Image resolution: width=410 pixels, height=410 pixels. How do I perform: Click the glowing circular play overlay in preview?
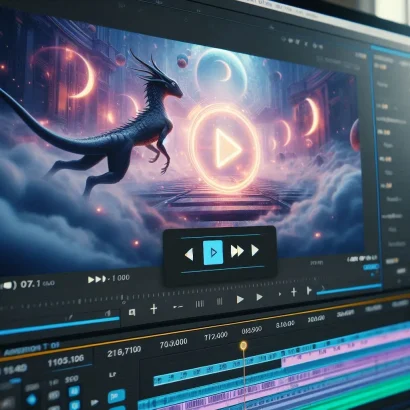coord(224,148)
